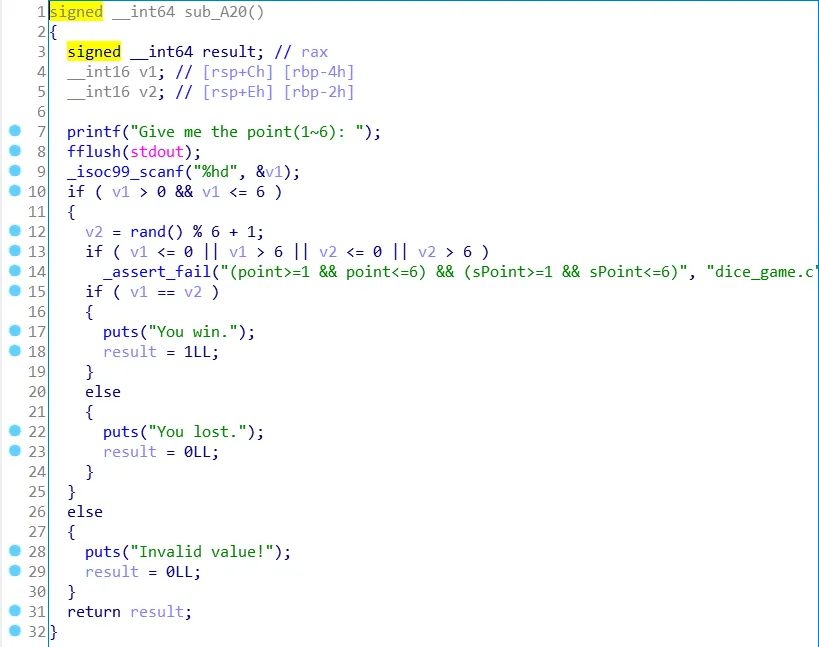
Task: Toggle breakpoint dot on line 12
Action: coord(15,230)
